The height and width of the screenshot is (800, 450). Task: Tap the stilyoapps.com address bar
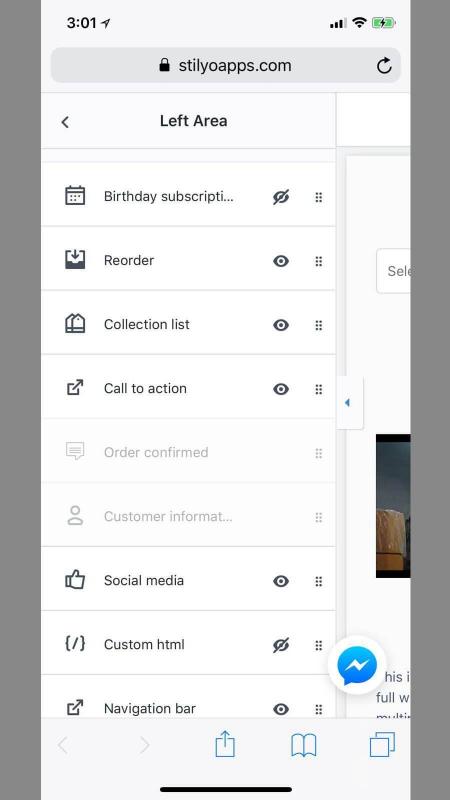[226, 65]
